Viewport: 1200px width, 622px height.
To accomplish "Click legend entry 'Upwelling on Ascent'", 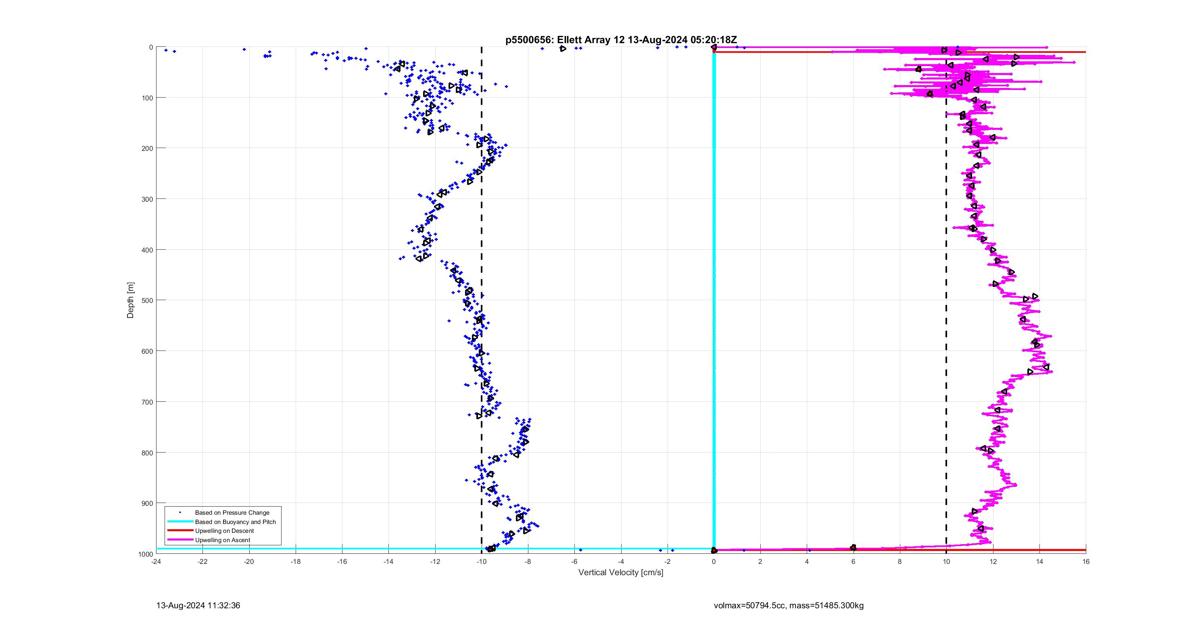I will [x=223, y=540].
